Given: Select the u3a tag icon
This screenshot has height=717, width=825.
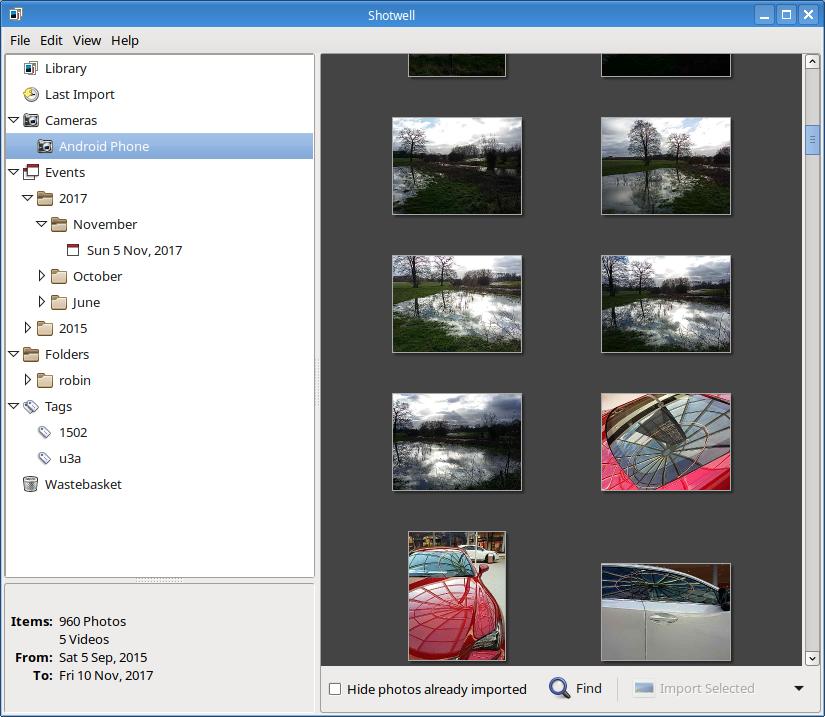Looking at the screenshot, I should pos(45,458).
